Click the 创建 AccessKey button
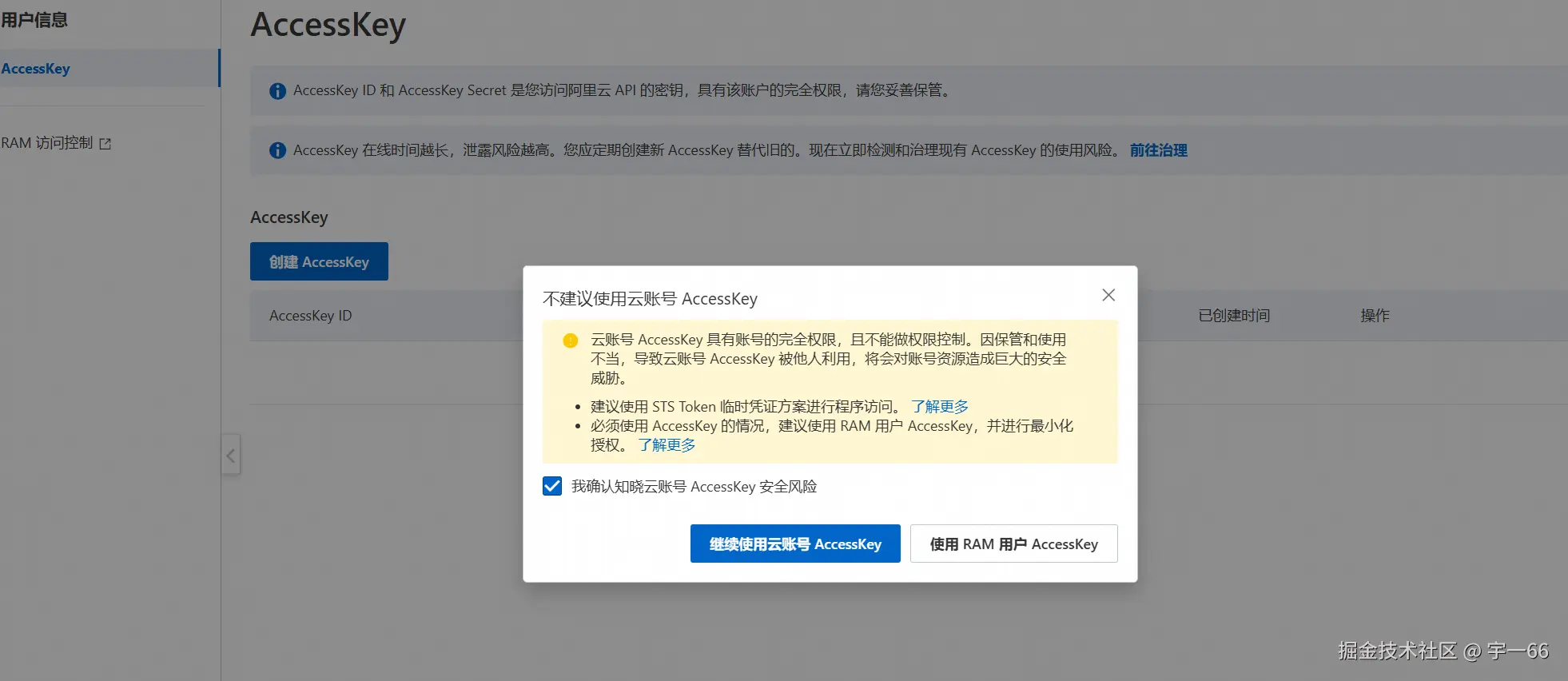This screenshot has height=681, width=1568. coord(319,261)
